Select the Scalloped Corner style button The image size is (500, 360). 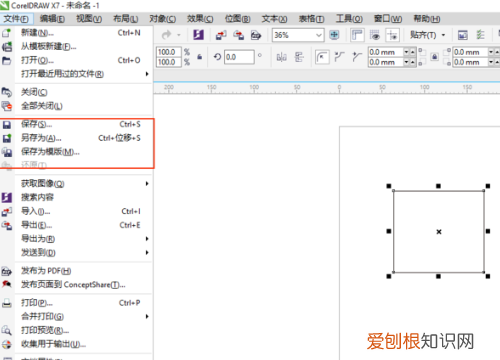339,57
